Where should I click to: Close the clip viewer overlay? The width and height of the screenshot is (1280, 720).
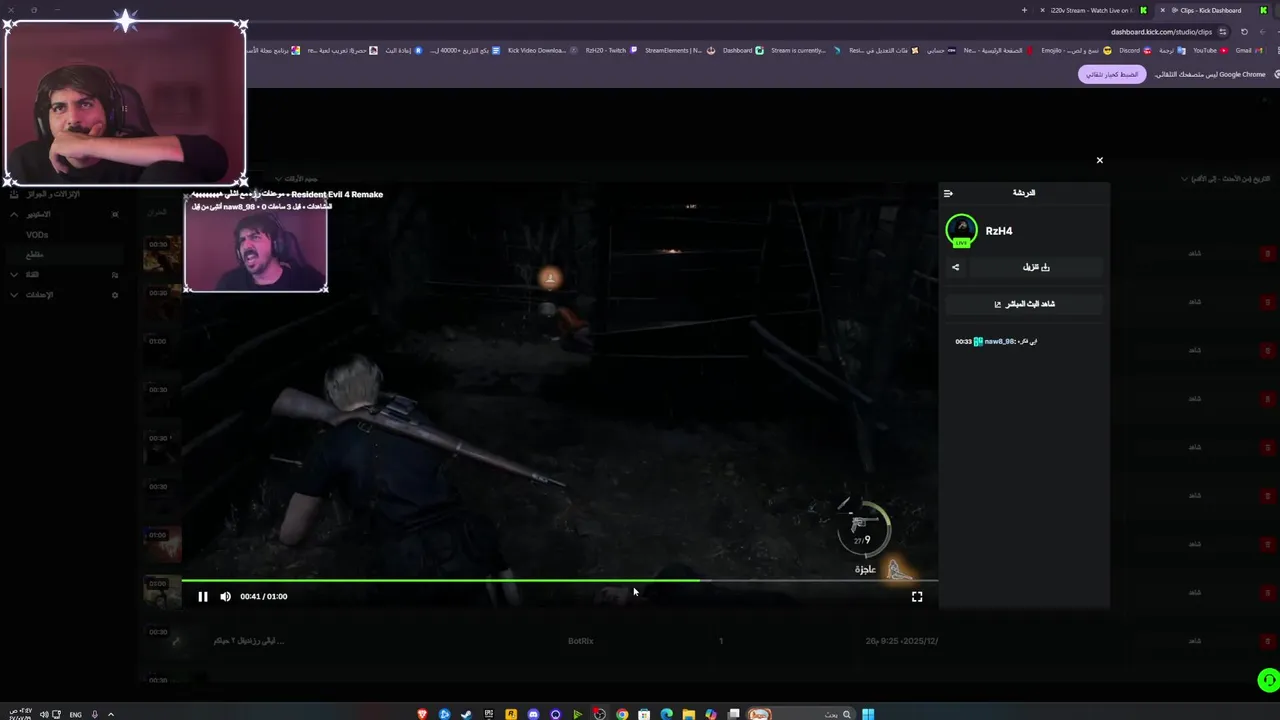(1099, 160)
